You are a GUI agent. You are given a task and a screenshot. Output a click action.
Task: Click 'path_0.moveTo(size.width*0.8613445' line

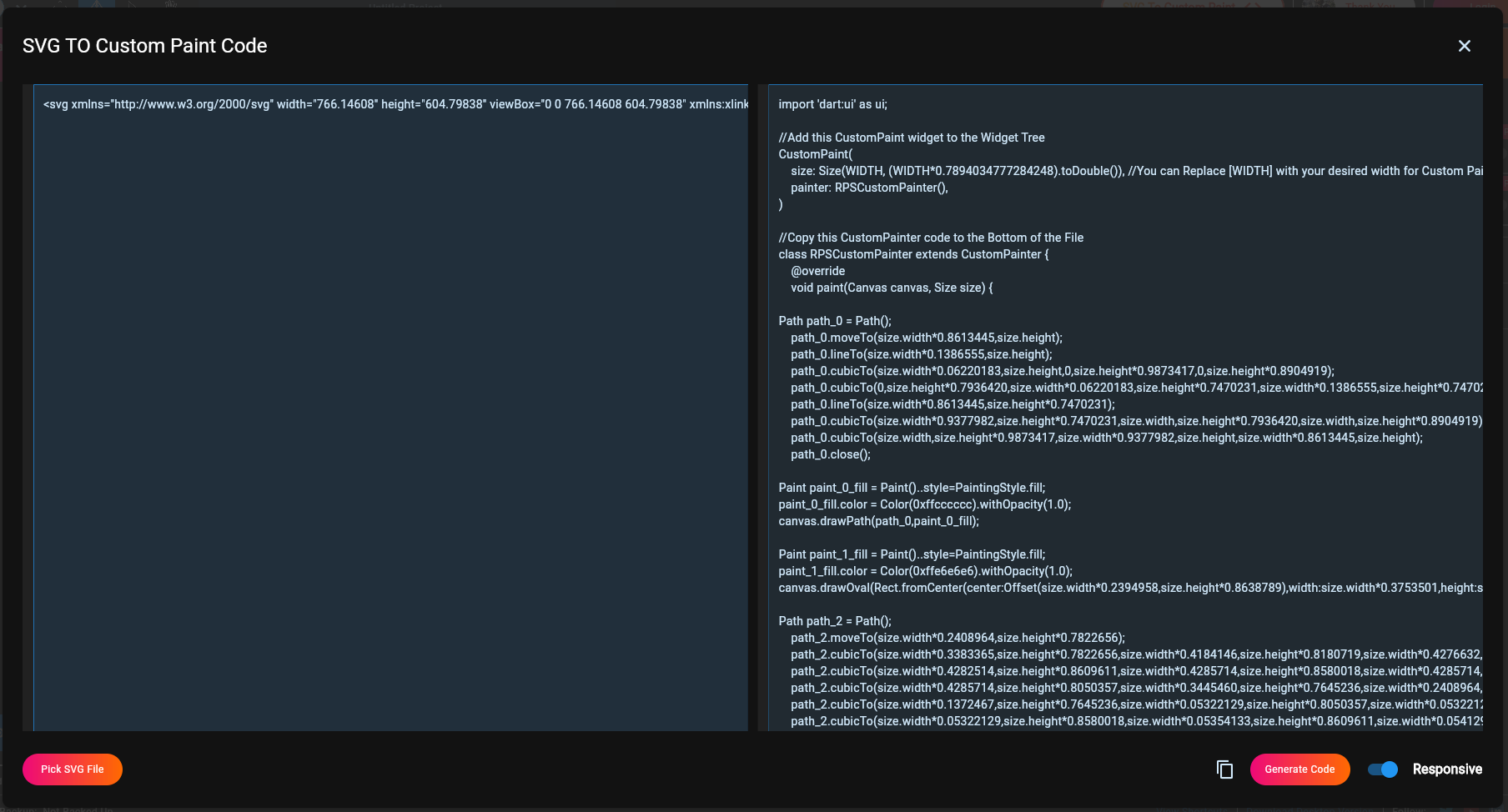click(926, 338)
